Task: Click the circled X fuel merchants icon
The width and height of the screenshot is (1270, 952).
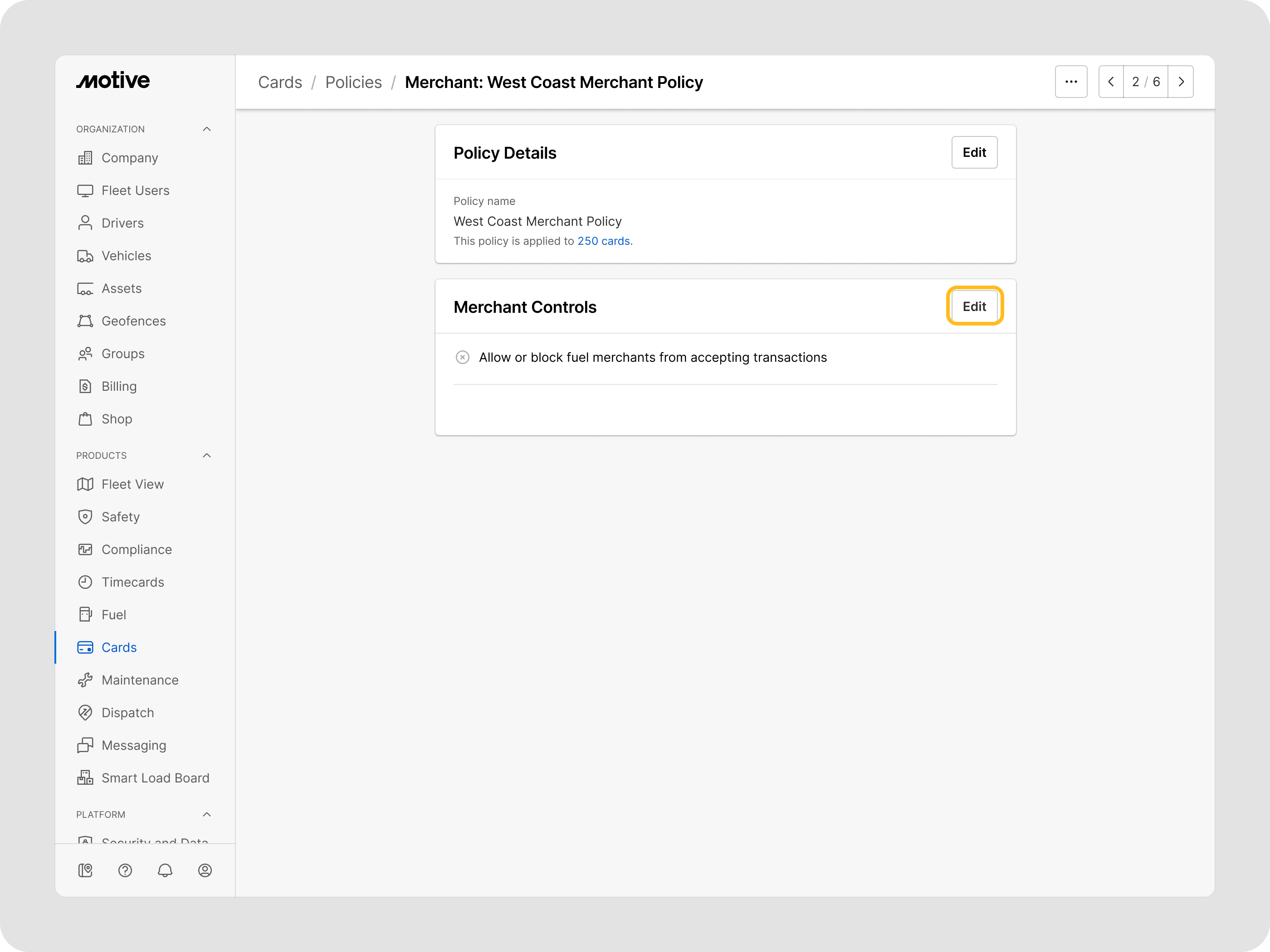Action: (x=462, y=358)
